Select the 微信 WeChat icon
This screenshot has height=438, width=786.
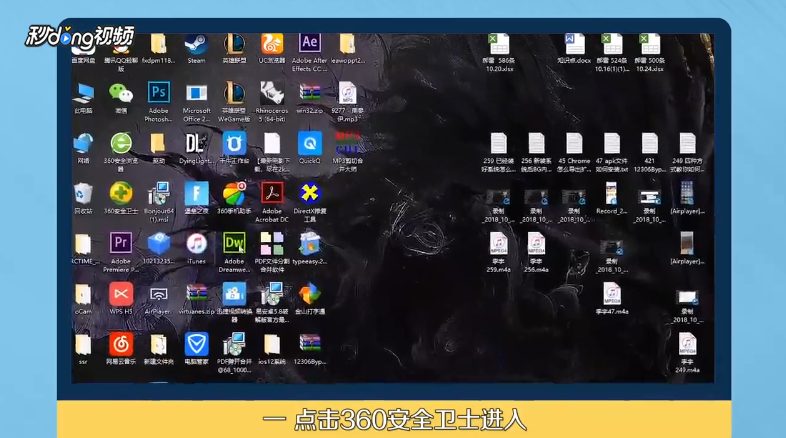121,93
